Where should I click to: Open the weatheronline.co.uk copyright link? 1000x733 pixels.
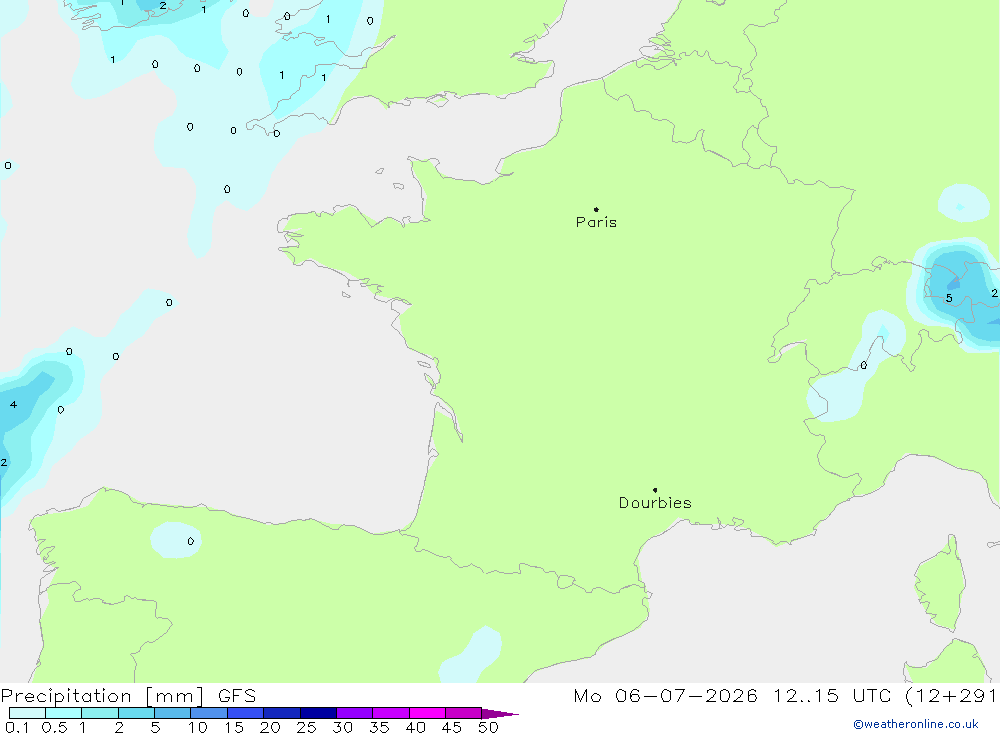(x=916, y=724)
